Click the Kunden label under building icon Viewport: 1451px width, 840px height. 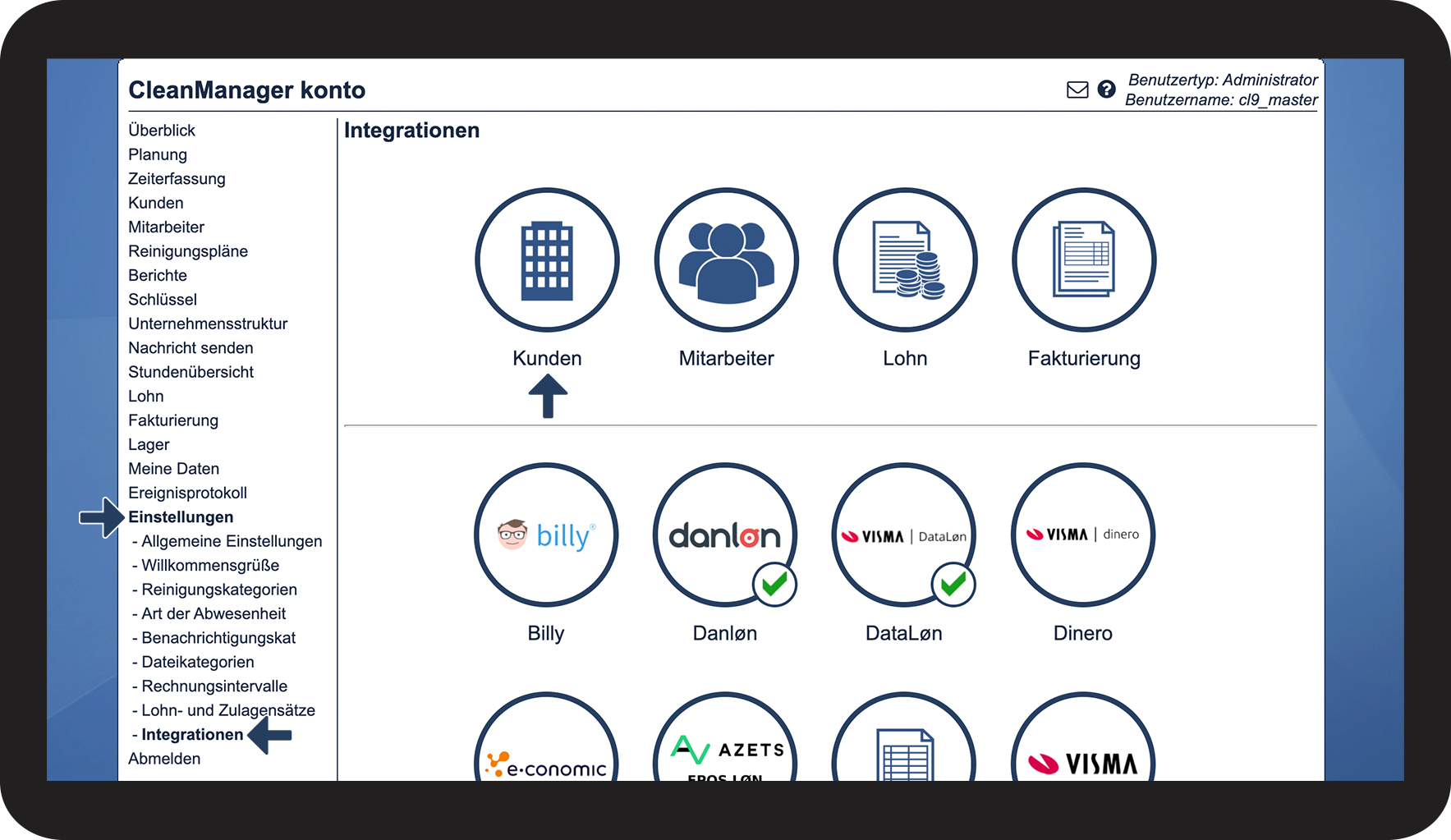point(547,359)
